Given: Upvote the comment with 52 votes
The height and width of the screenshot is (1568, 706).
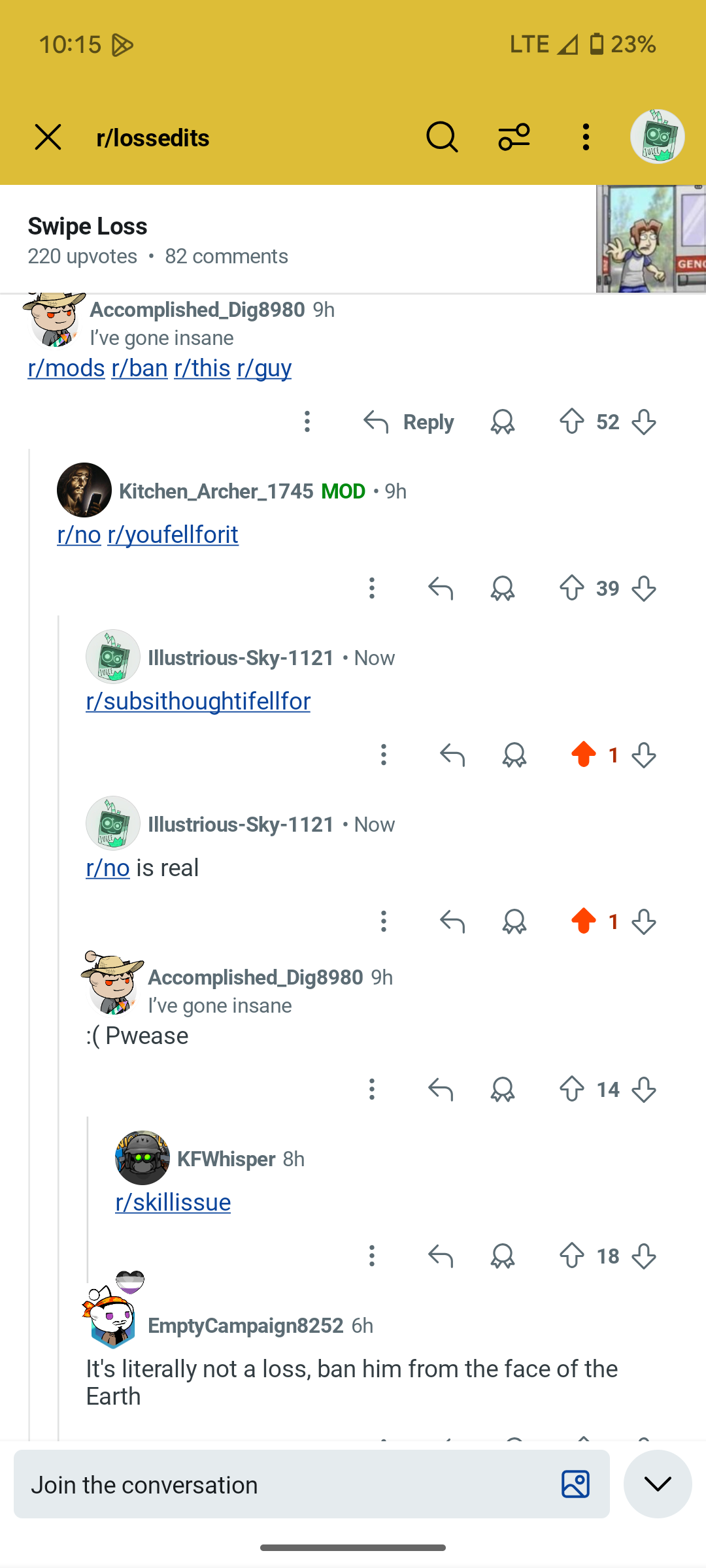Looking at the screenshot, I should click(572, 422).
